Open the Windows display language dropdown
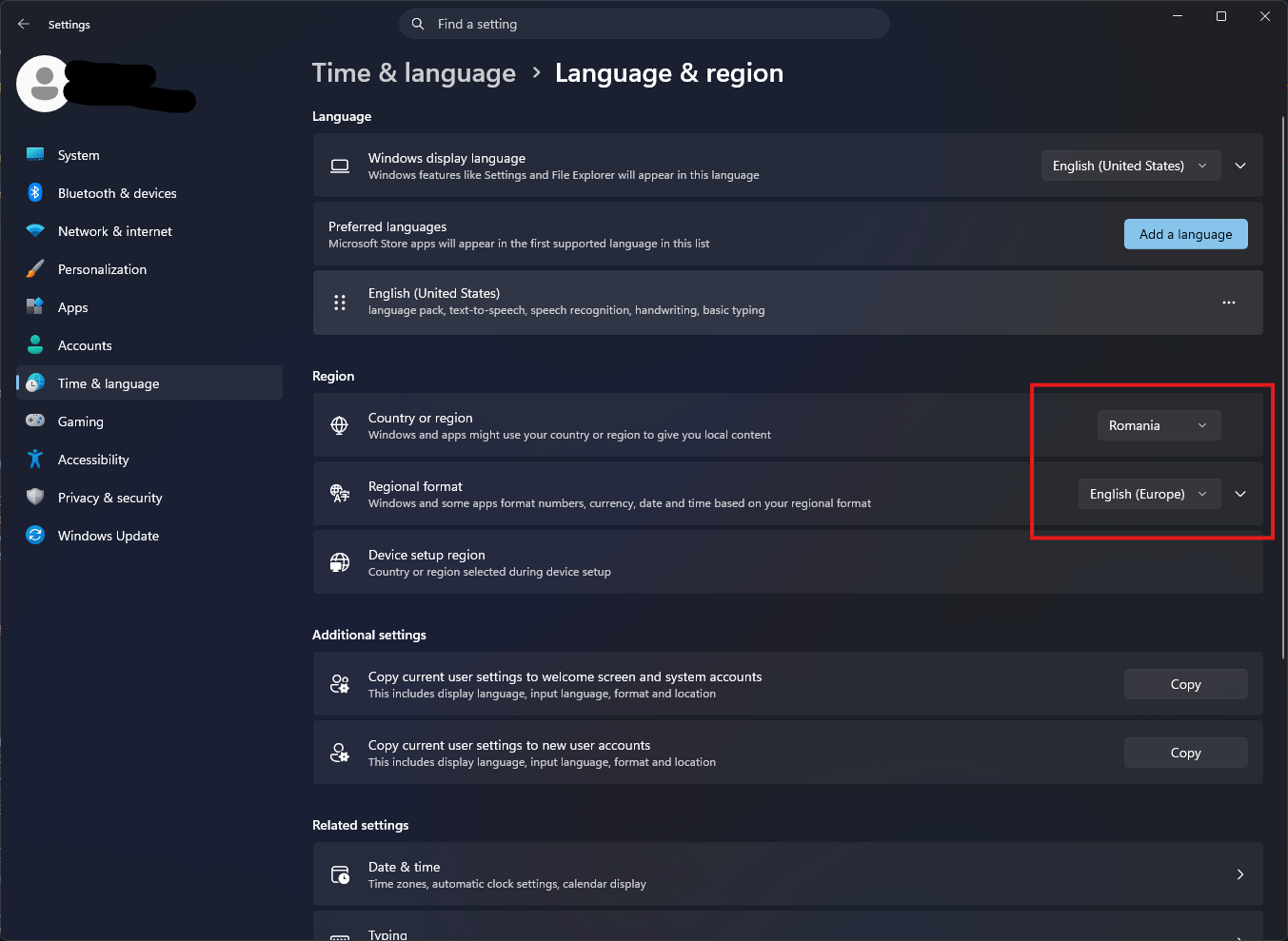The width and height of the screenshot is (1288, 941). (x=1130, y=166)
